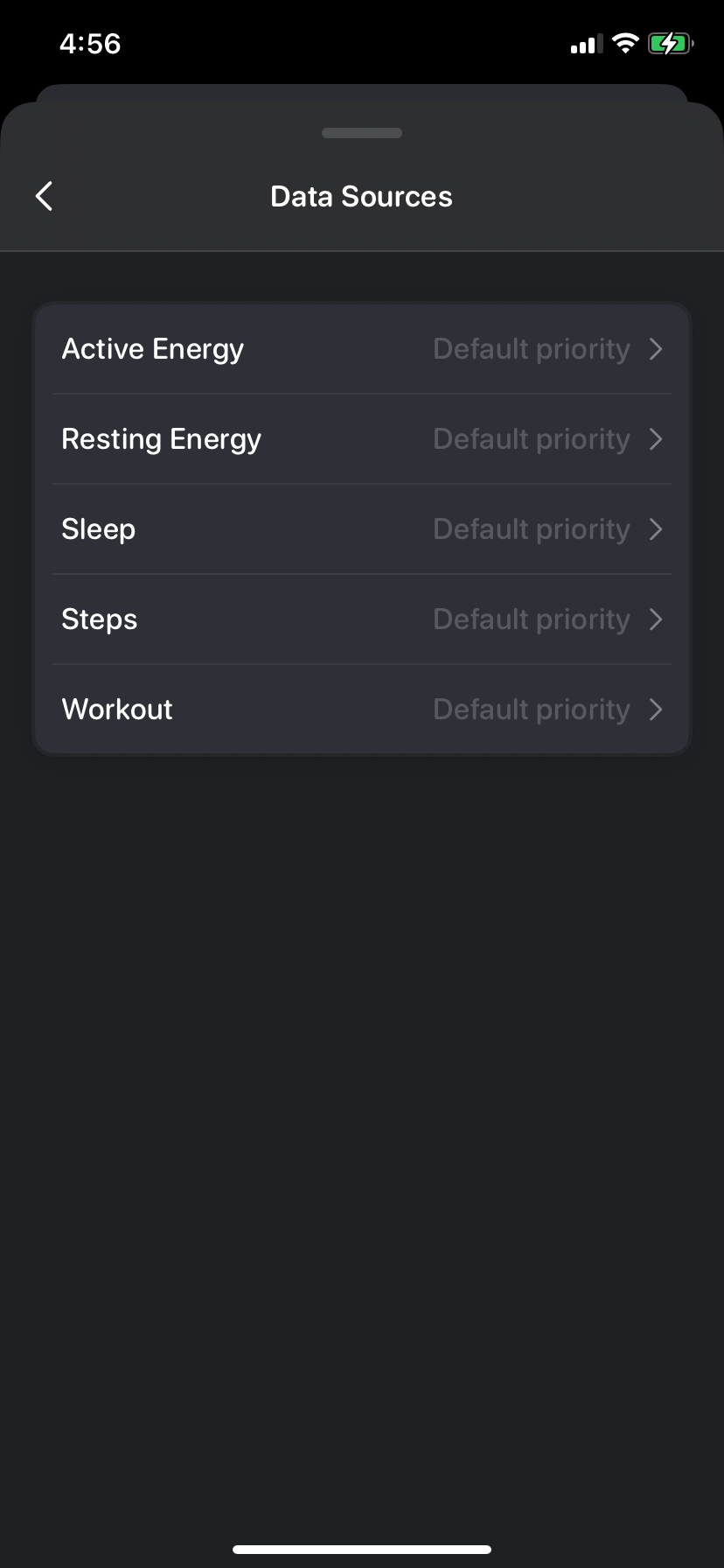Expand Active Energy via its right chevron
The height and width of the screenshot is (1568, 724).
(x=657, y=349)
